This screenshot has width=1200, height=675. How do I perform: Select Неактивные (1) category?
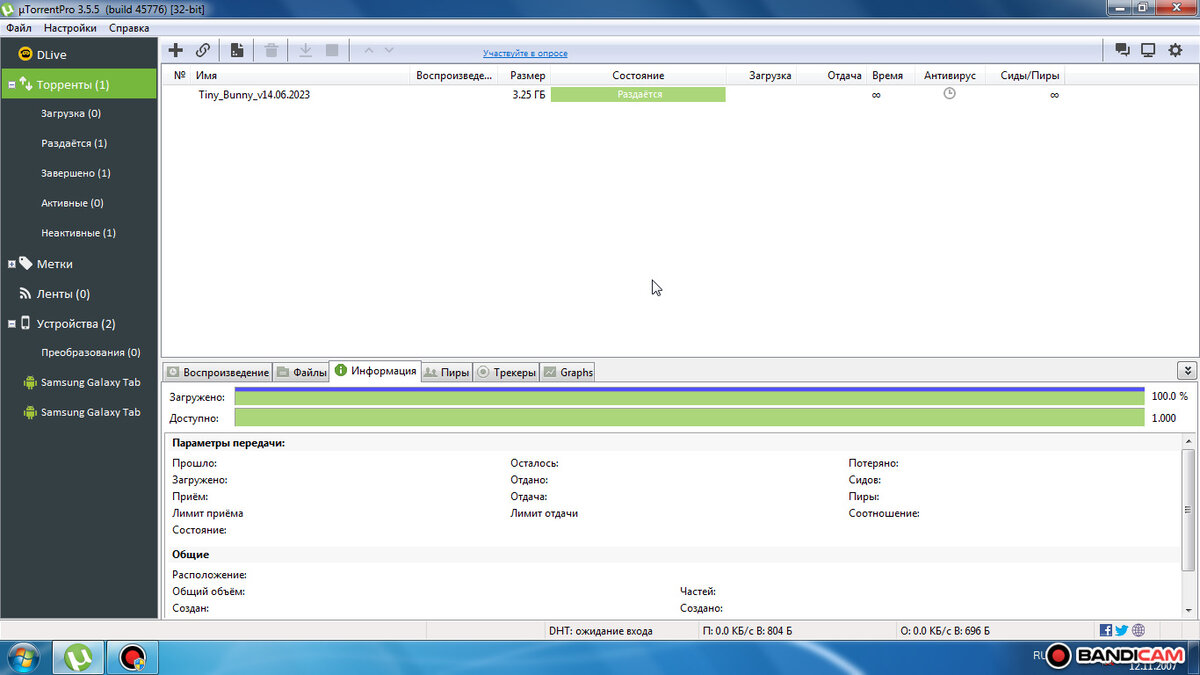79,233
